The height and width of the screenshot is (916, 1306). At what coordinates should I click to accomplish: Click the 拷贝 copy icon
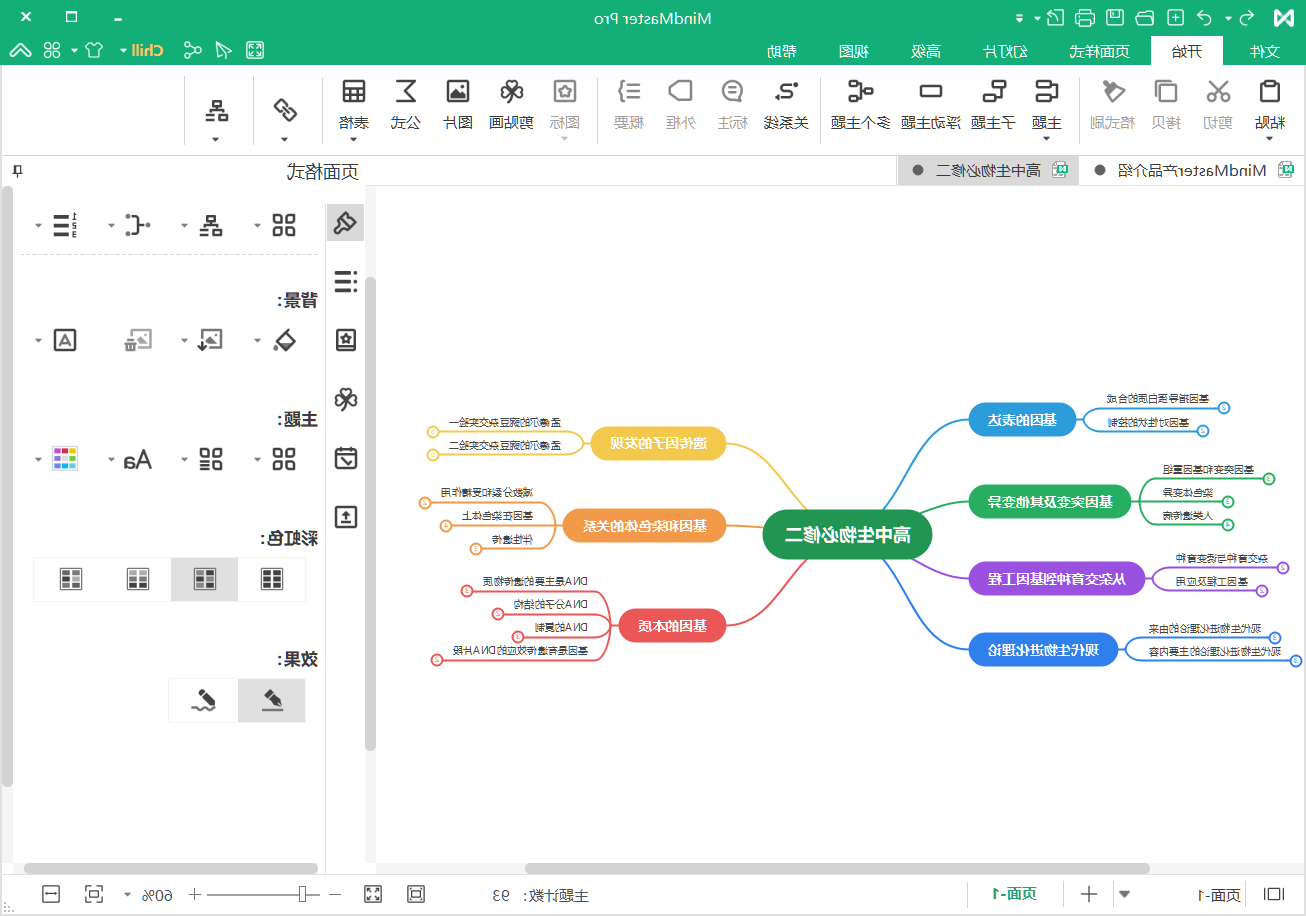tap(1166, 92)
